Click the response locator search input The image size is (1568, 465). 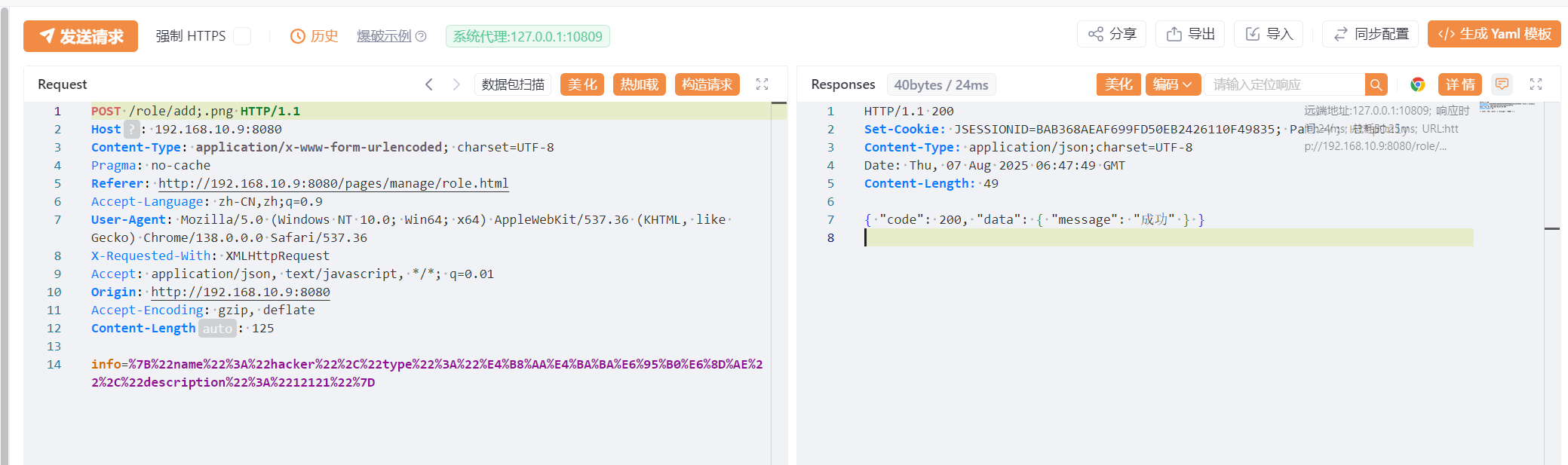tap(1284, 84)
